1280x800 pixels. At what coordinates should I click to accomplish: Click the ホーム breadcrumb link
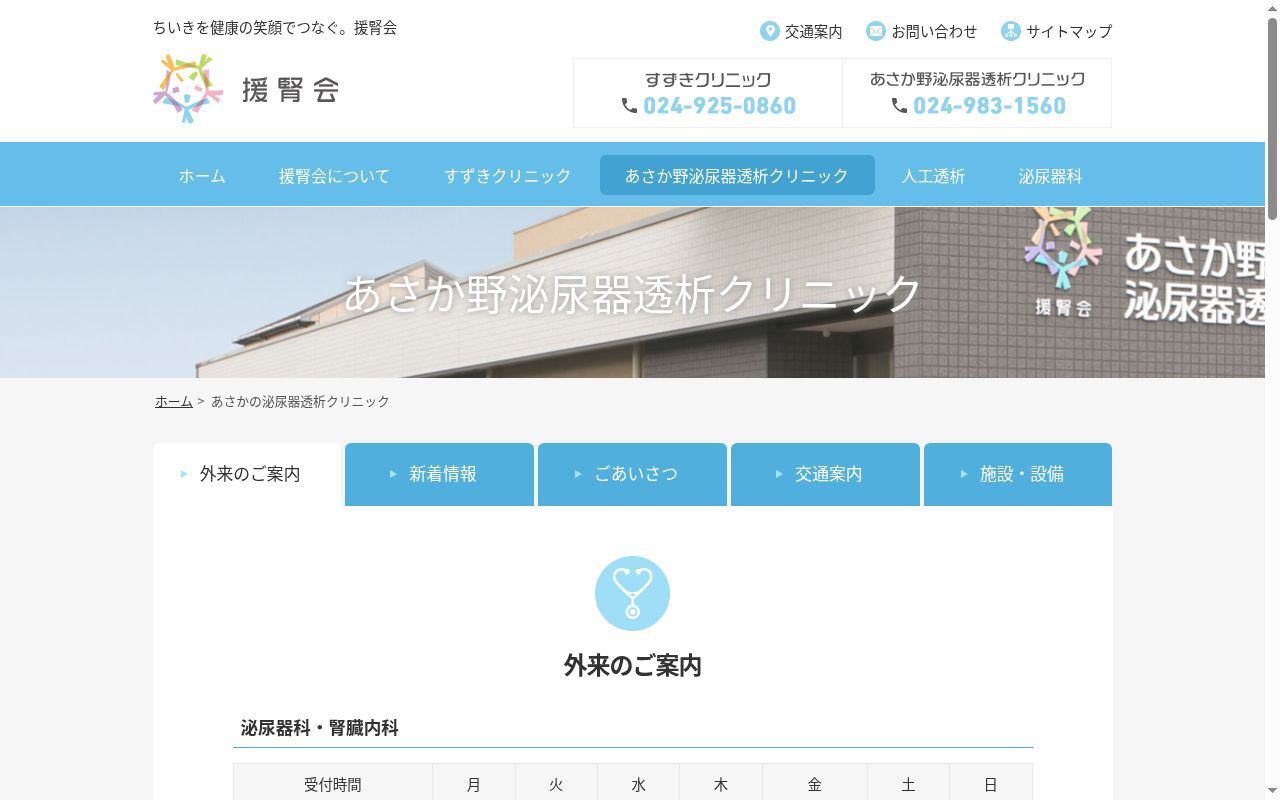point(174,401)
